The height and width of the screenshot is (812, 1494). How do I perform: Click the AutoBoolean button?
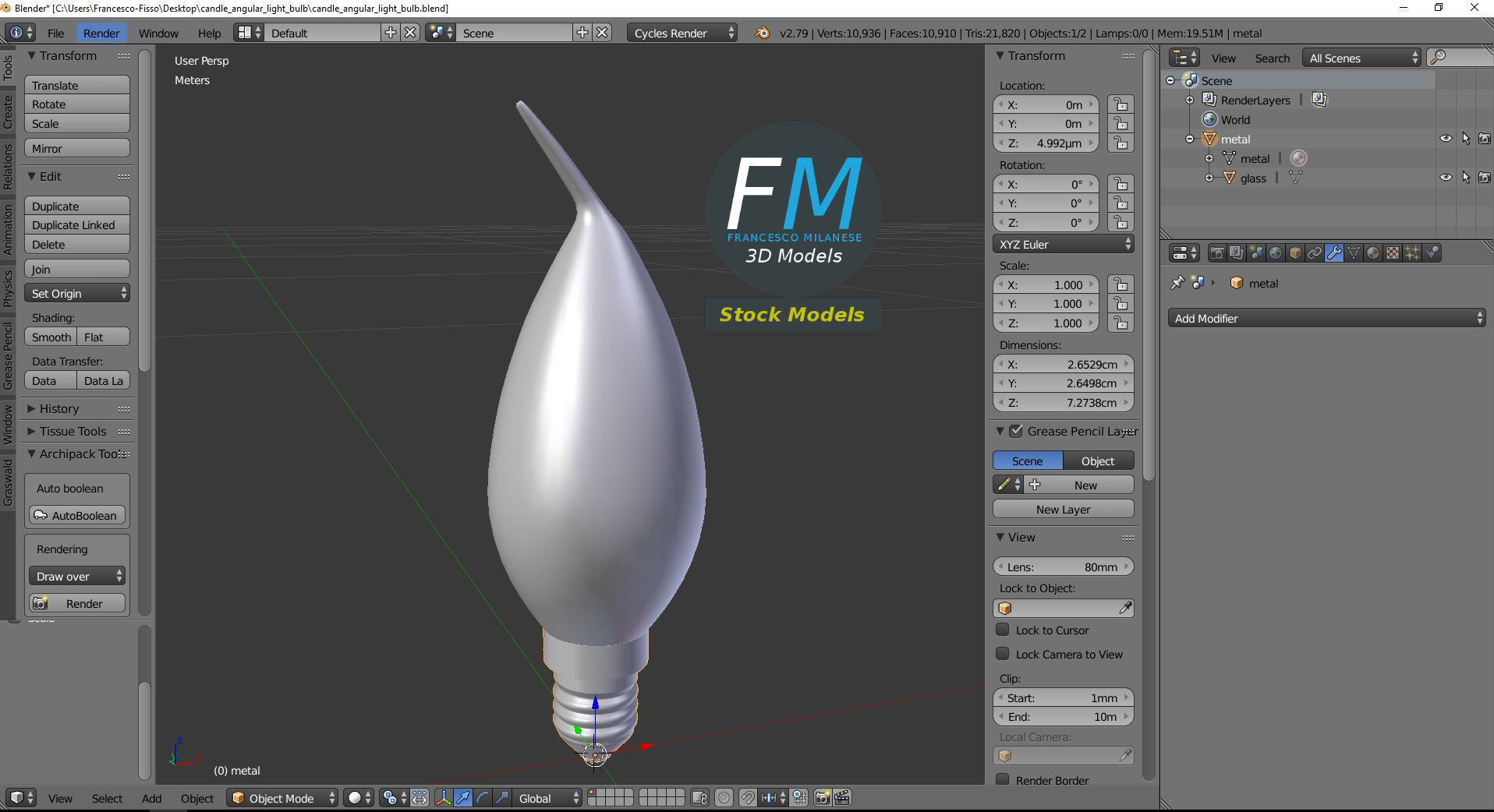pyautogui.click(x=77, y=515)
